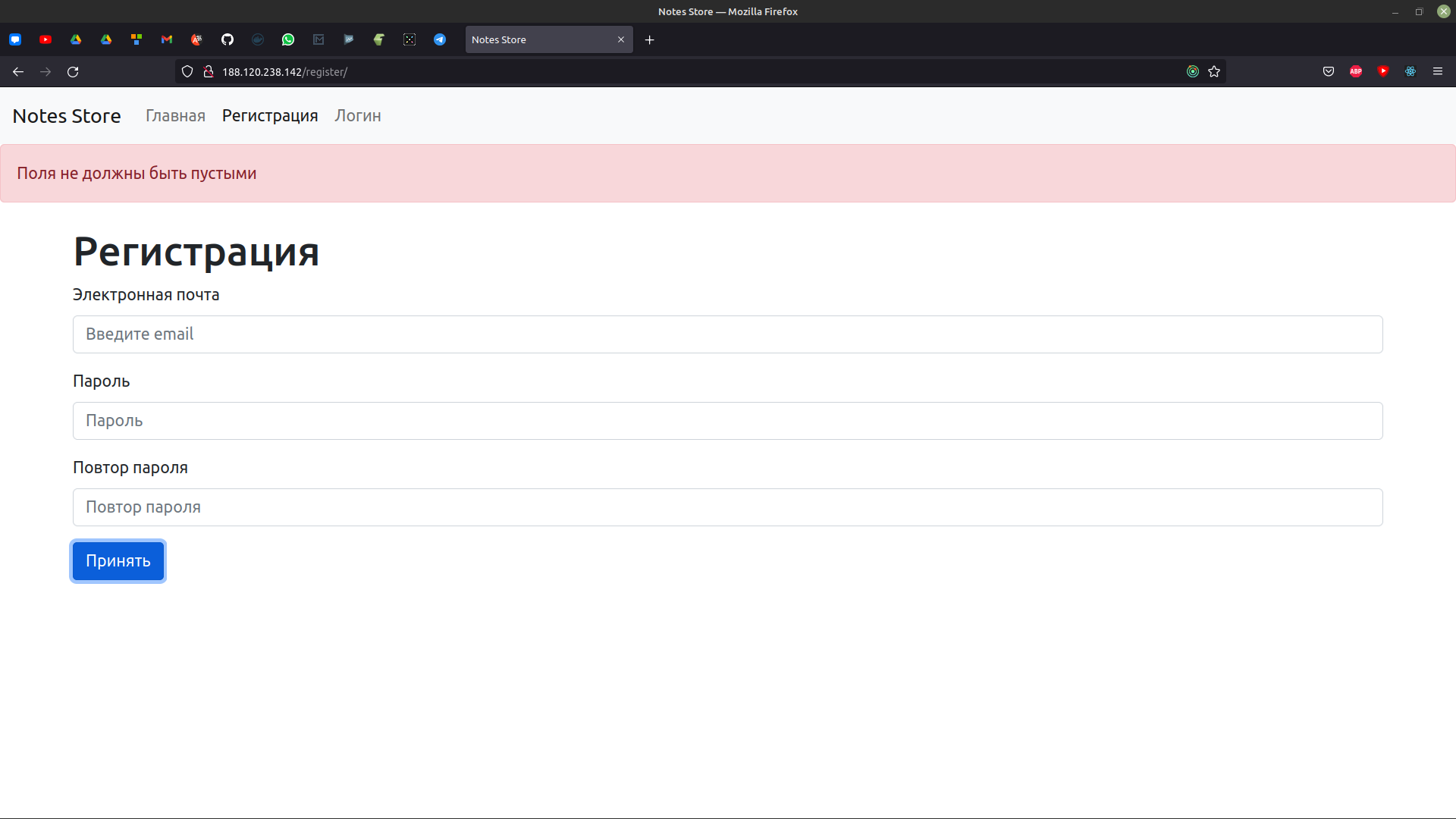This screenshot has width=1456, height=819.
Task: Open the Firefox hamburger menu
Action: pyautogui.click(x=1438, y=71)
